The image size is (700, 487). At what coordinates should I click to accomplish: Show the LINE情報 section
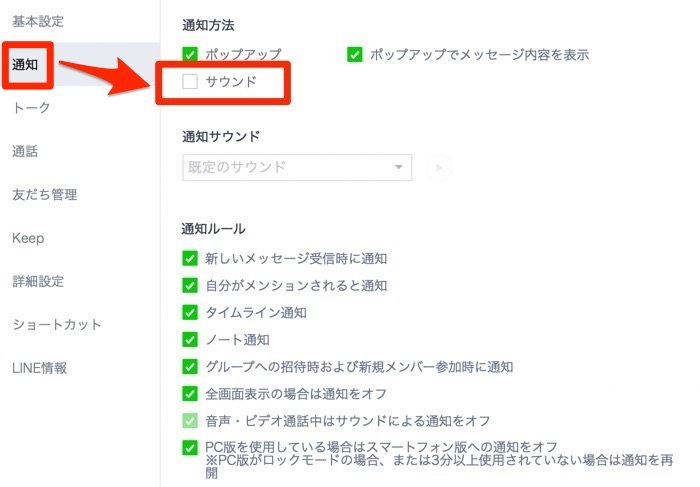tap(40, 368)
